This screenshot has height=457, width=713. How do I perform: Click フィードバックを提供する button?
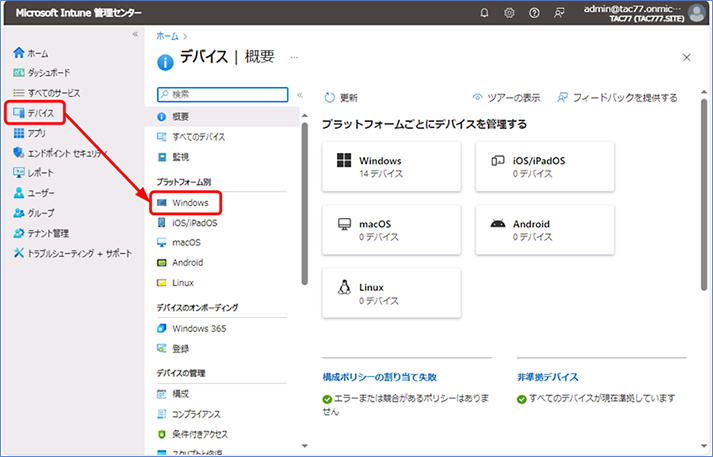[x=617, y=97]
